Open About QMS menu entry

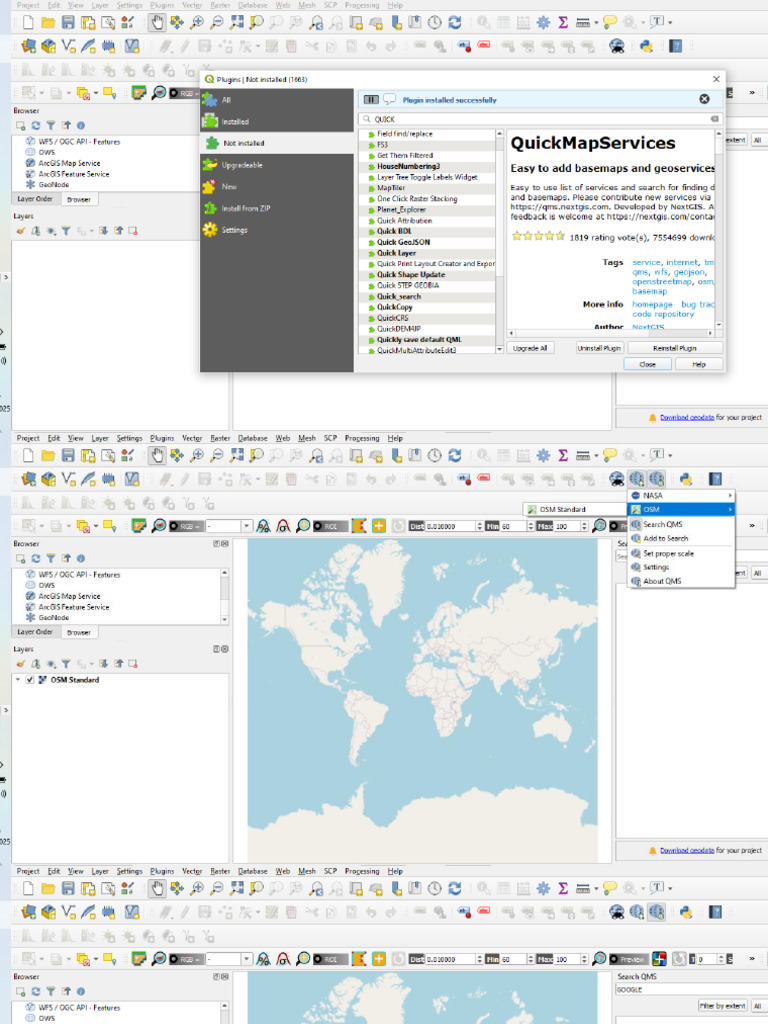point(662,581)
